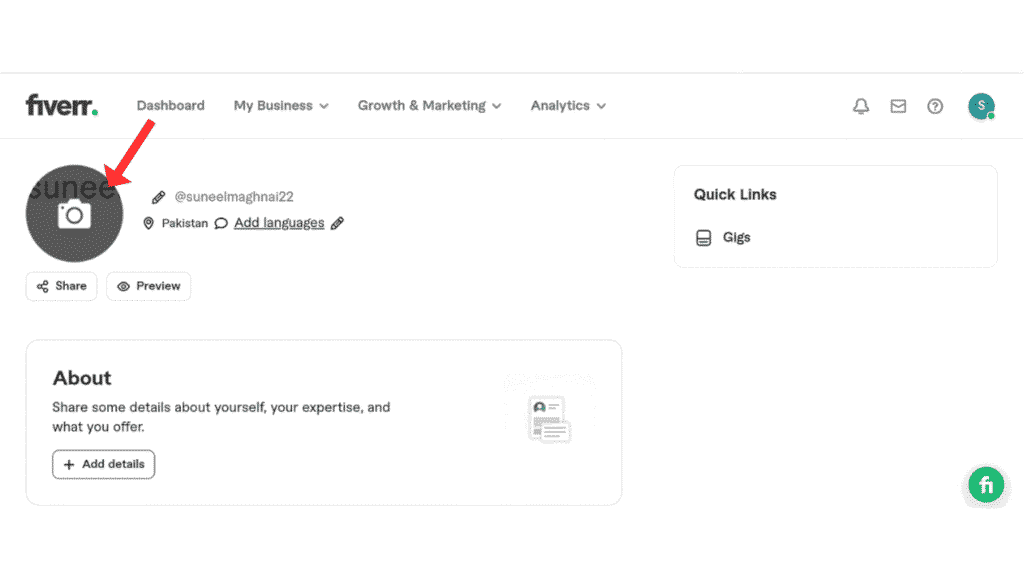Expand the Growth & Marketing dropdown
This screenshot has height=576, width=1024.
[x=429, y=106]
